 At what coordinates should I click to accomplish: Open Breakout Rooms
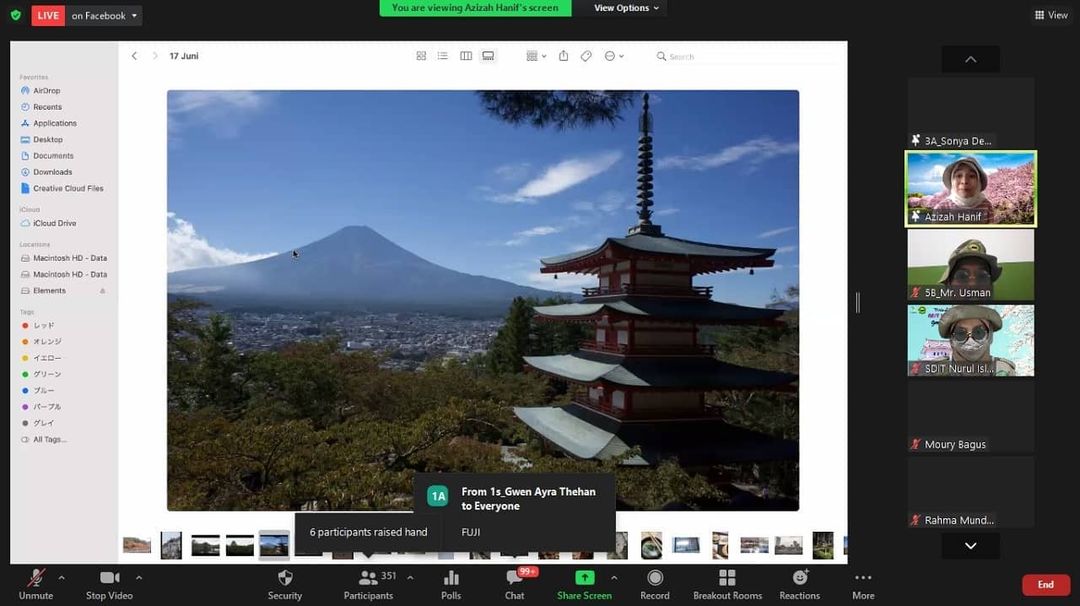(727, 579)
